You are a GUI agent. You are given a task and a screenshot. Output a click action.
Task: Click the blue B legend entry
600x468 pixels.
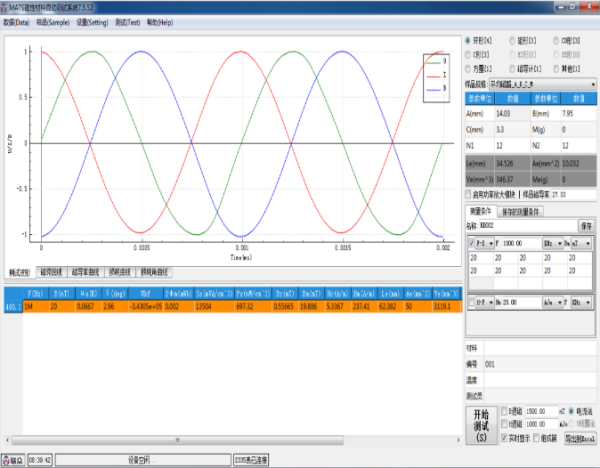click(x=435, y=88)
